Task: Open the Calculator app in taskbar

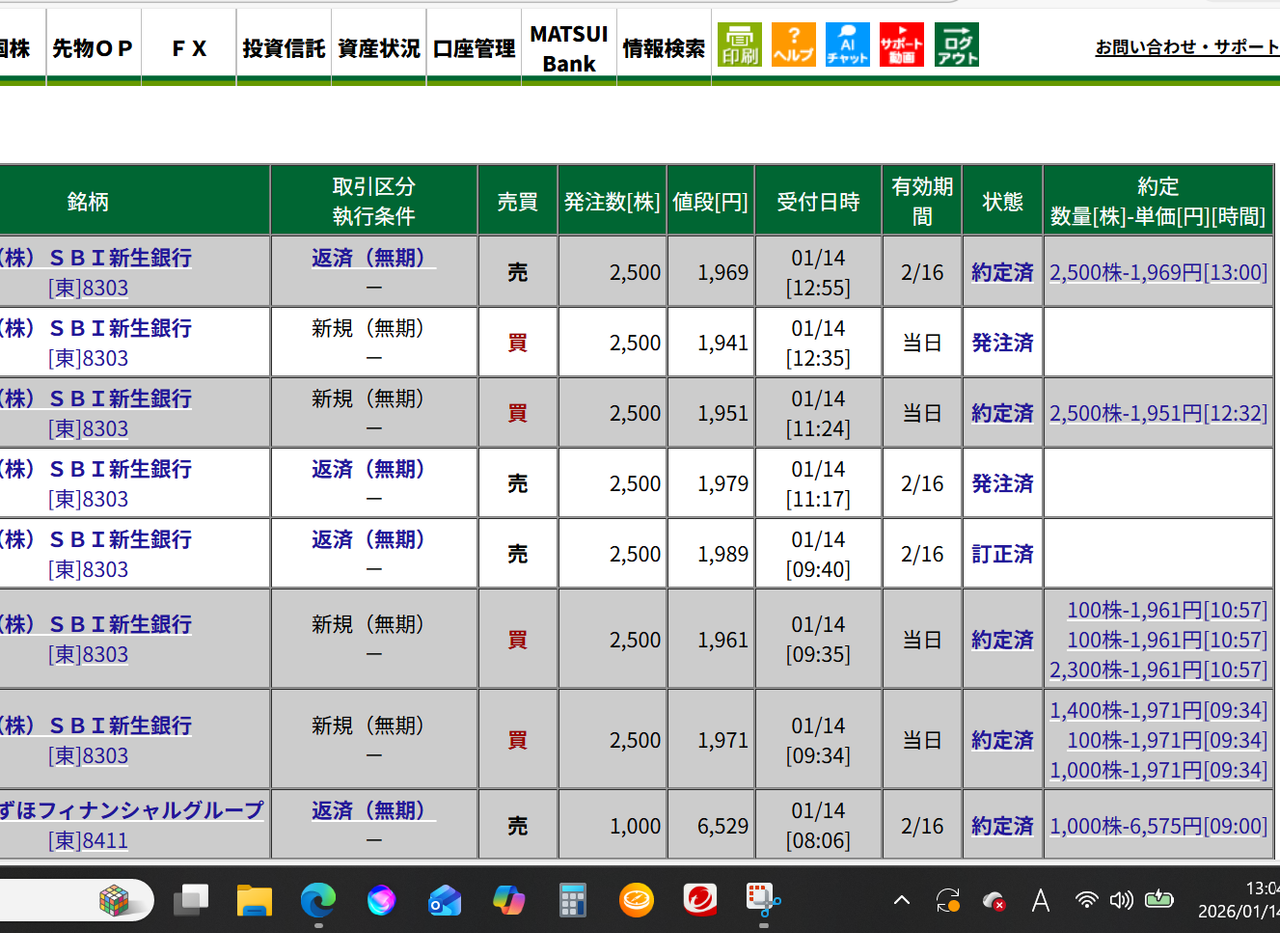Action: pos(573,901)
